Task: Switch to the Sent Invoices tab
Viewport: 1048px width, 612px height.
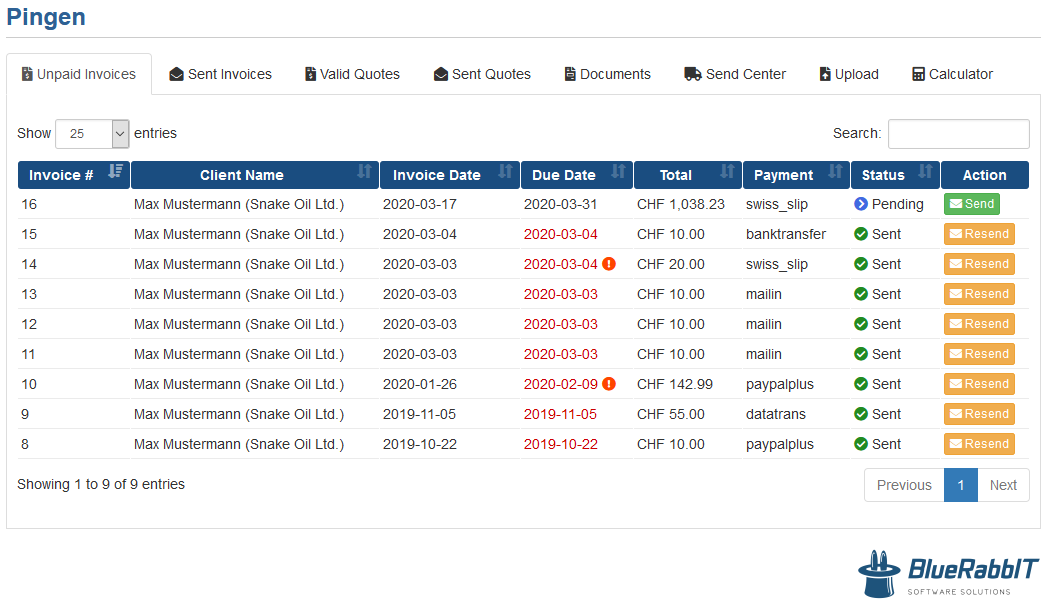Action: click(x=220, y=73)
